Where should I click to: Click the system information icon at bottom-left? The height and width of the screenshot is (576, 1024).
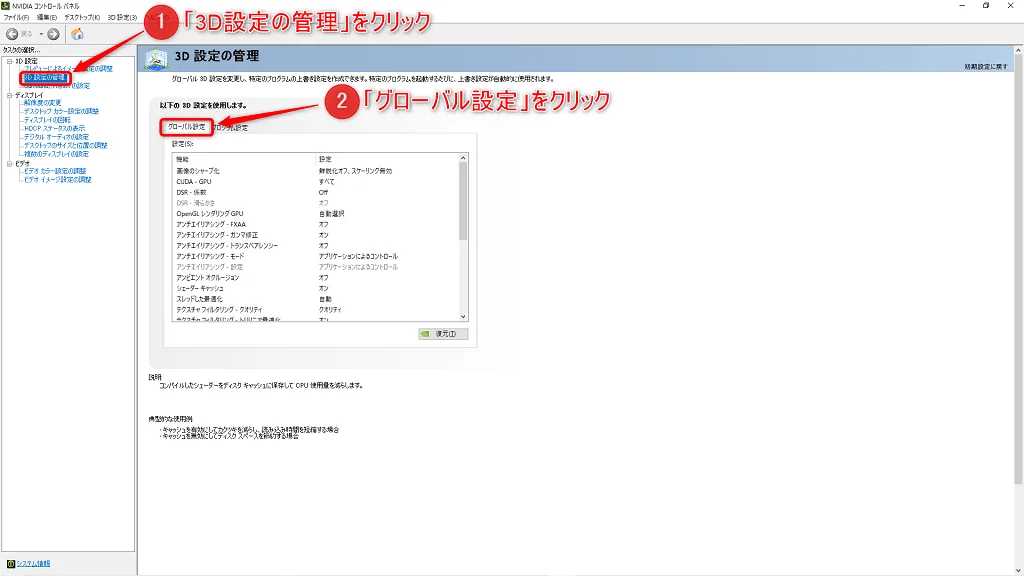tap(10, 564)
